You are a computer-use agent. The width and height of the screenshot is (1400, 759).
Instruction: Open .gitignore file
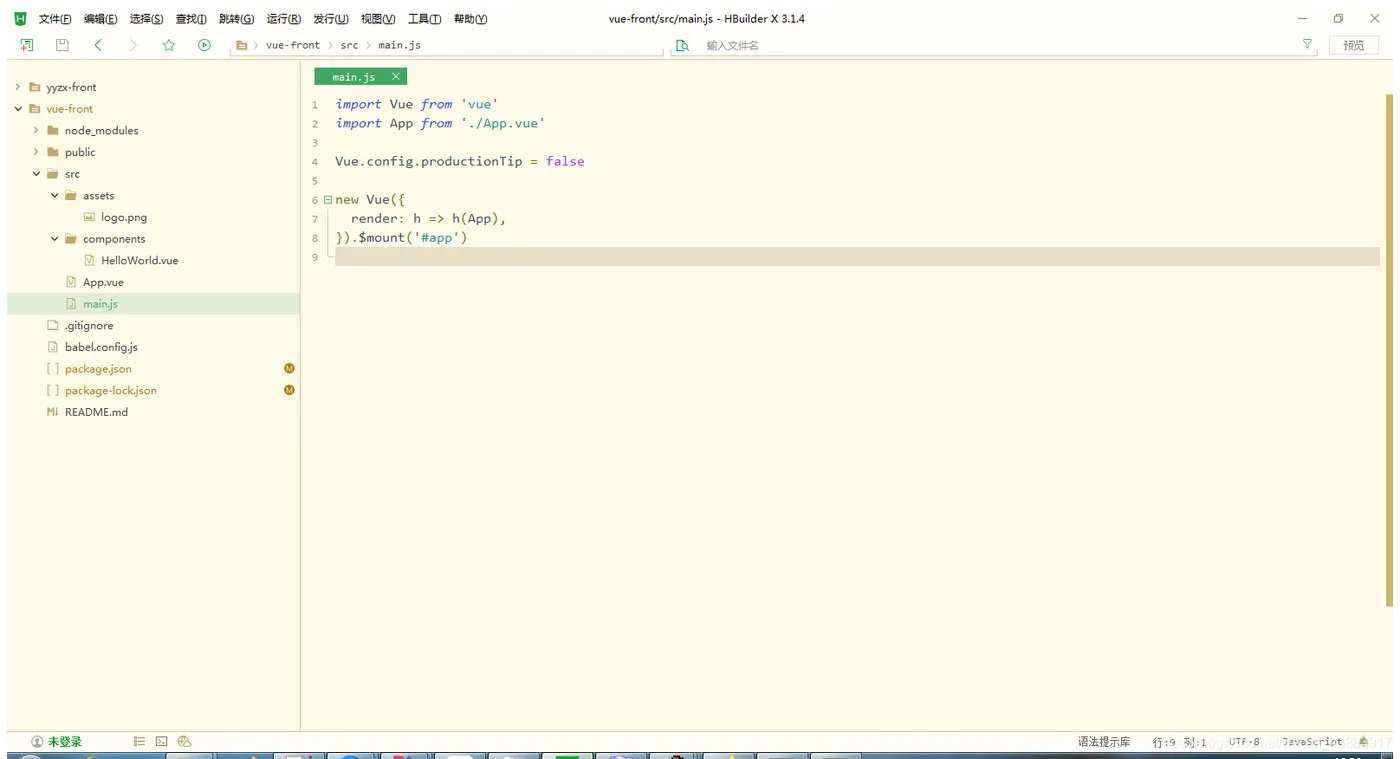(89, 326)
